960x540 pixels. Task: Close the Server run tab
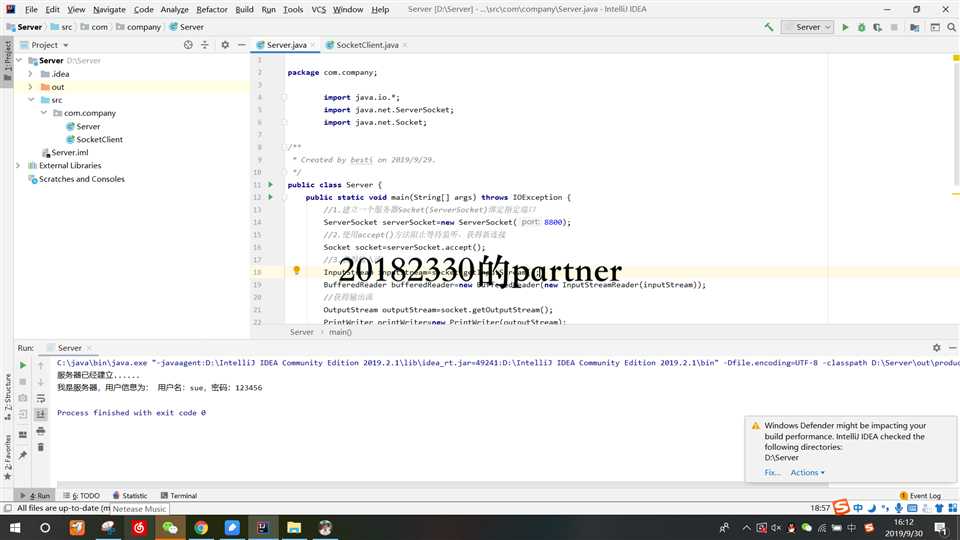click(x=89, y=348)
